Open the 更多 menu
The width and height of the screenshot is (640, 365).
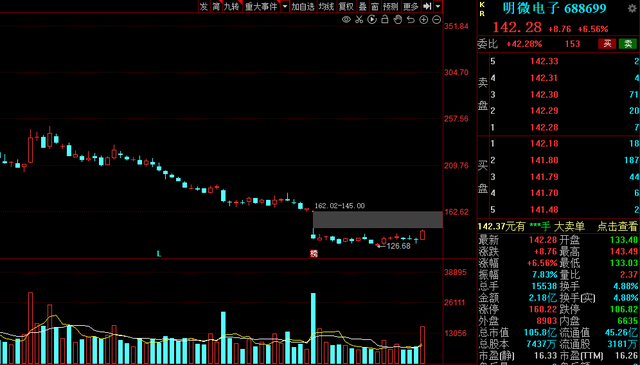point(411,6)
